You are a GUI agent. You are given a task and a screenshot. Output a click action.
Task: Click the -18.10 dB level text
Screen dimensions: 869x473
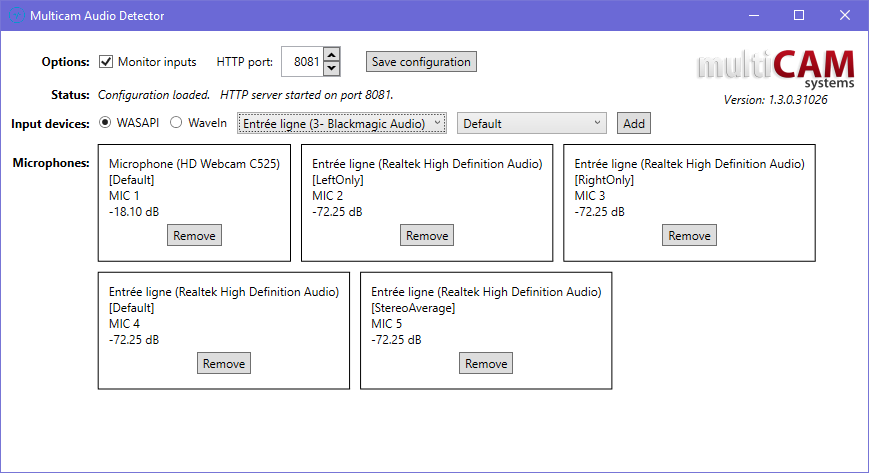tap(134, 212)
